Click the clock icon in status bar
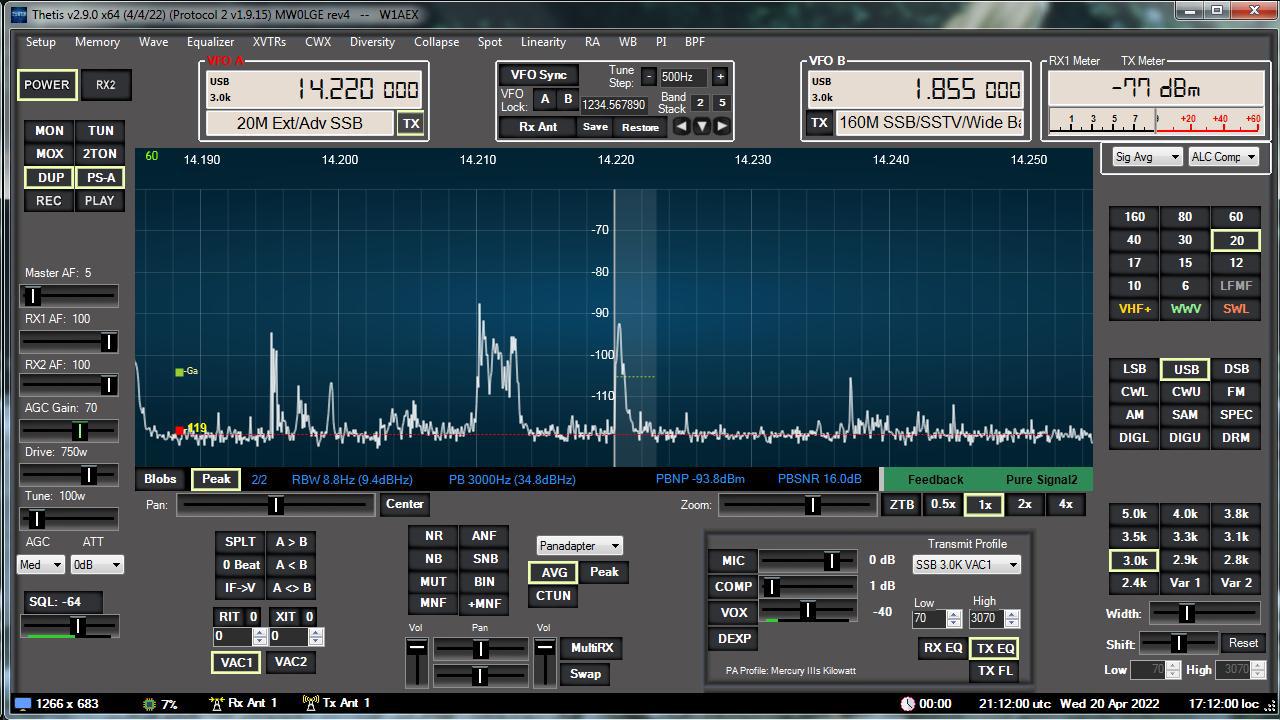This screenshot has width=1280, height=720. click(x=907, y=704)
